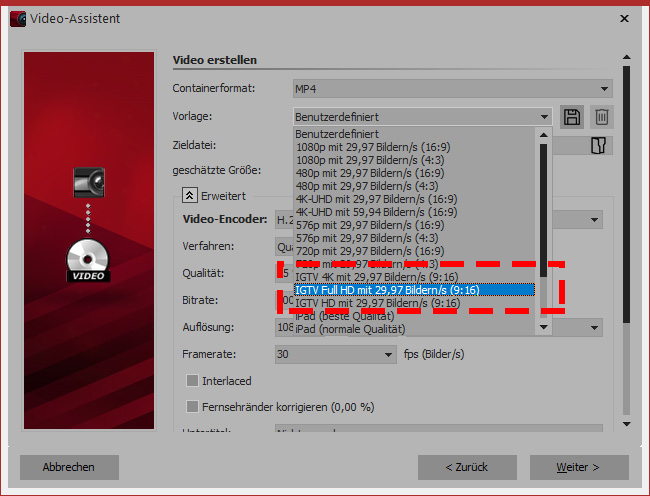Close the Video-Assistent dialog
This screenshot has height=496, width=650.
point(624,19)
